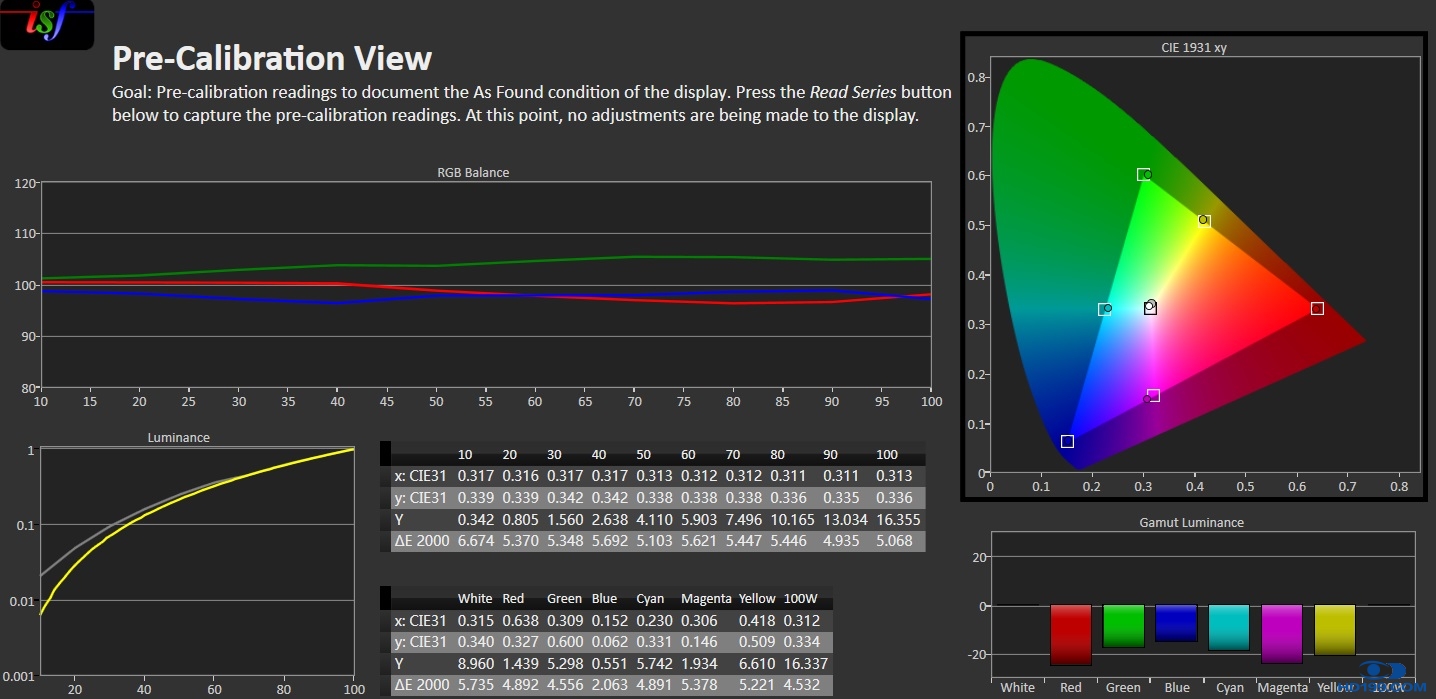Select the red bar in Gamut Luminance
1436x699 pixels.
pos(1071,635)
